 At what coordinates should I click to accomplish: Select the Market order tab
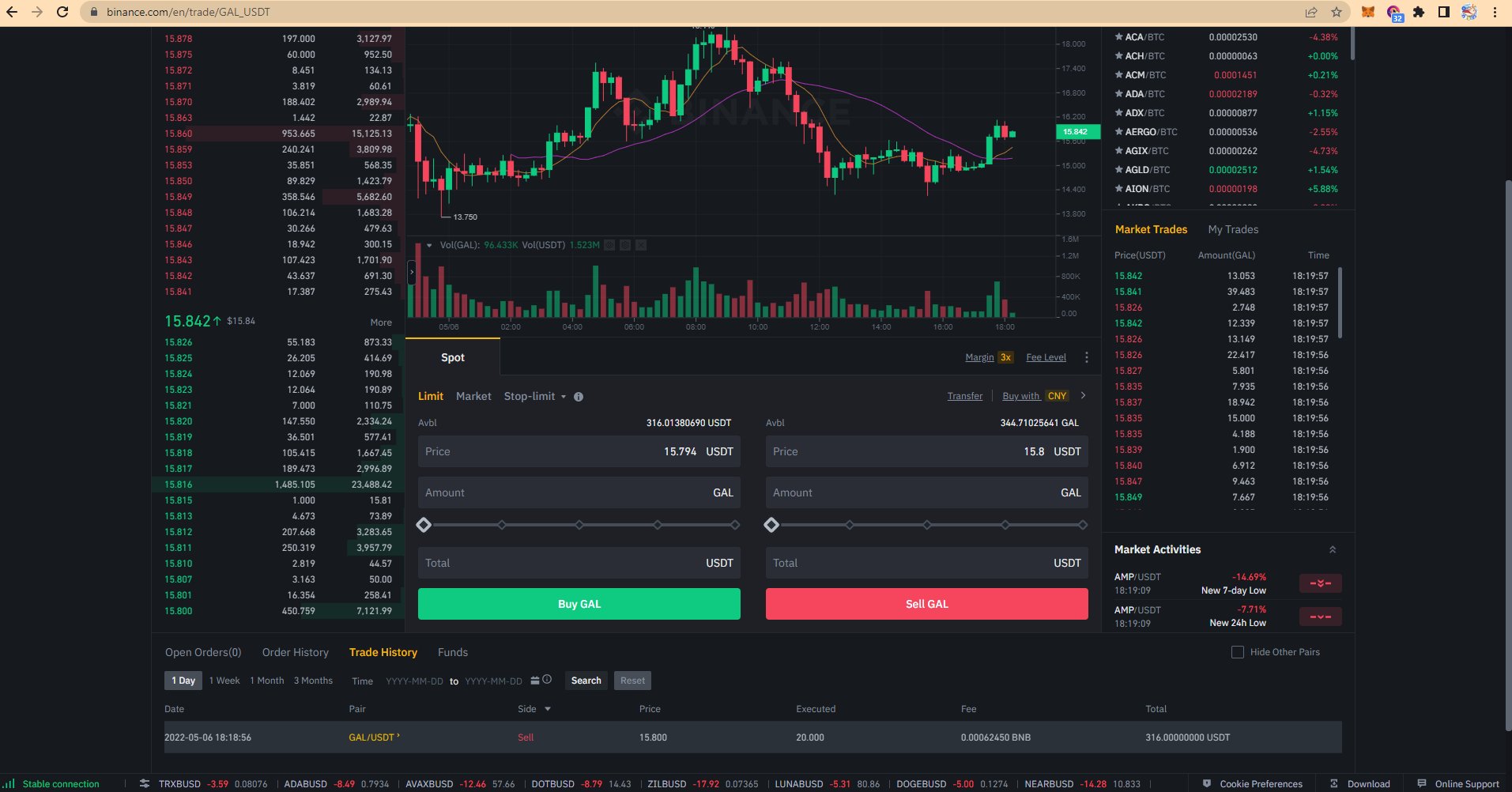[473, 396]
